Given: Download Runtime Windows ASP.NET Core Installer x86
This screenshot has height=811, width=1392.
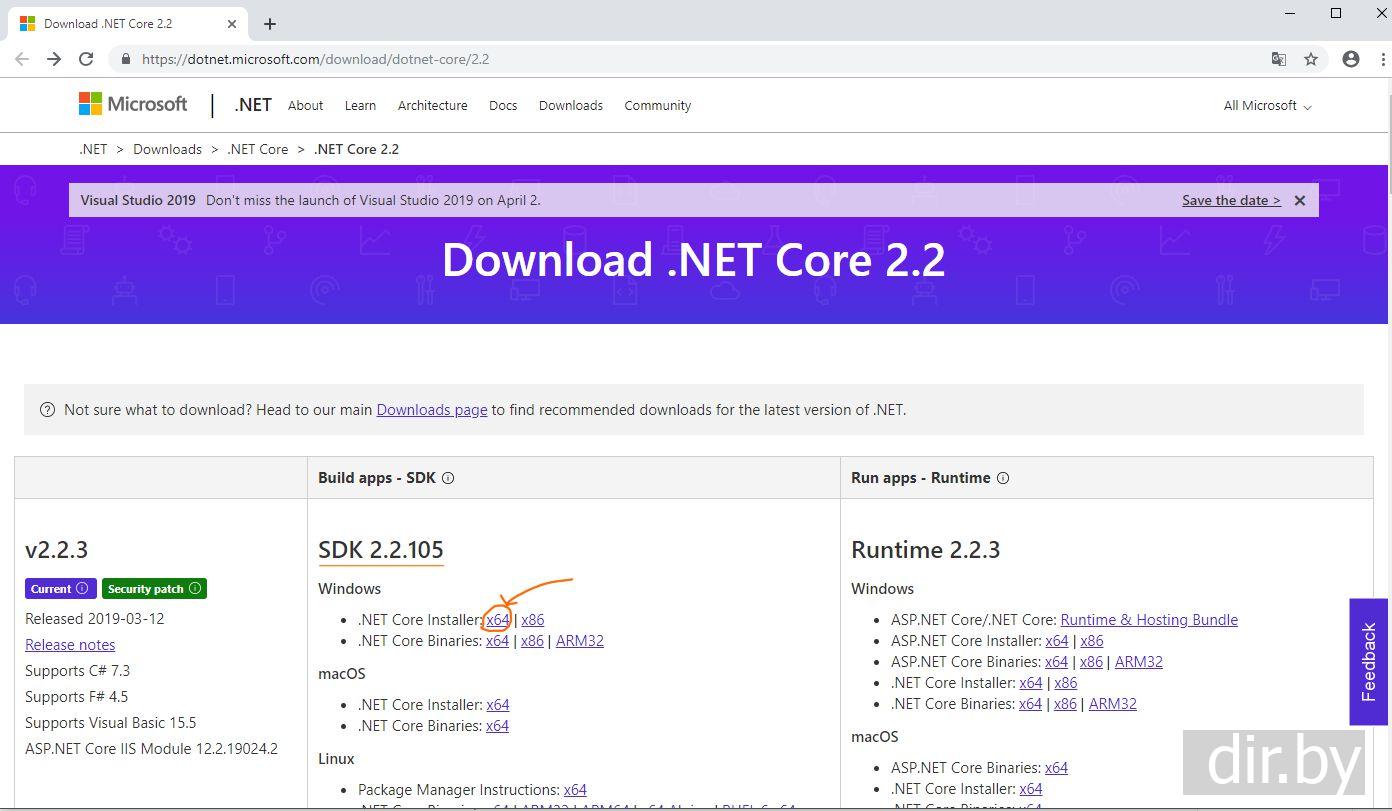Looking at the screenshot, I should (1092, 641).
